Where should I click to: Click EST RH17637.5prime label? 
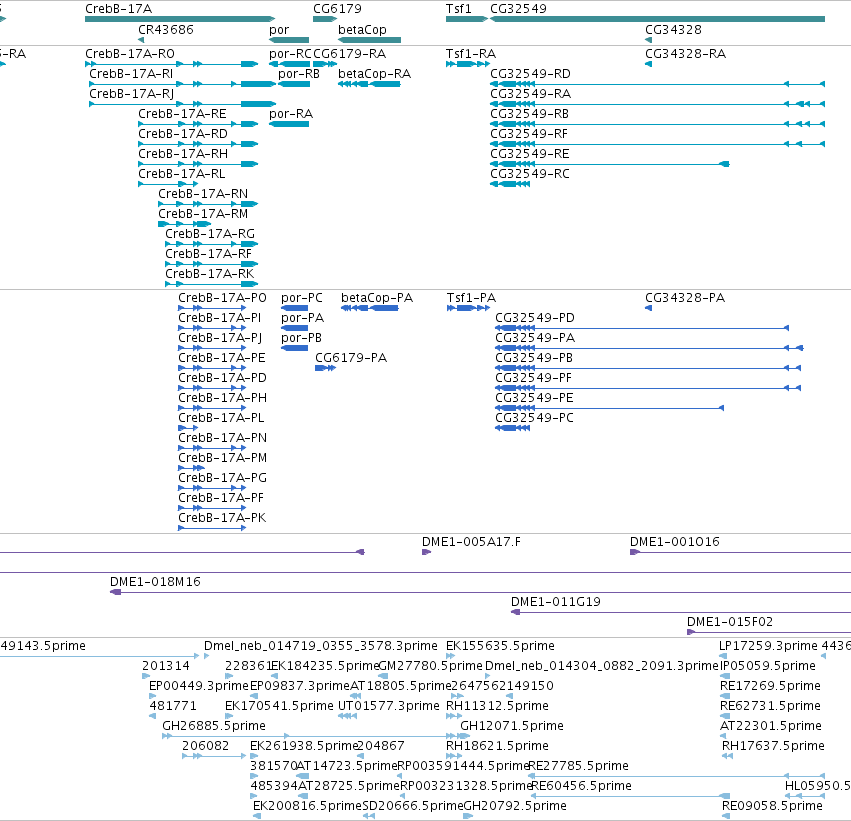[x=773, y=746]
